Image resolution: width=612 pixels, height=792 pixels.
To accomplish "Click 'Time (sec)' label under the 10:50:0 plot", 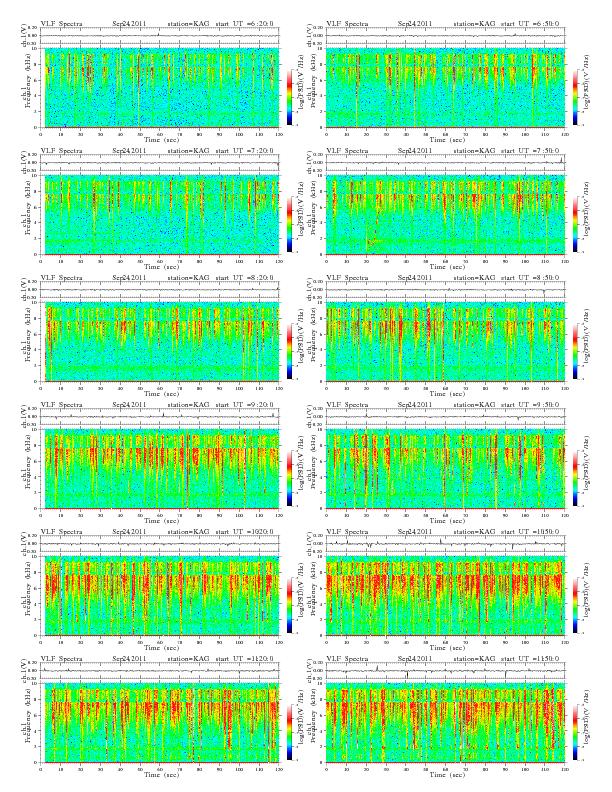I will (447, 648).
